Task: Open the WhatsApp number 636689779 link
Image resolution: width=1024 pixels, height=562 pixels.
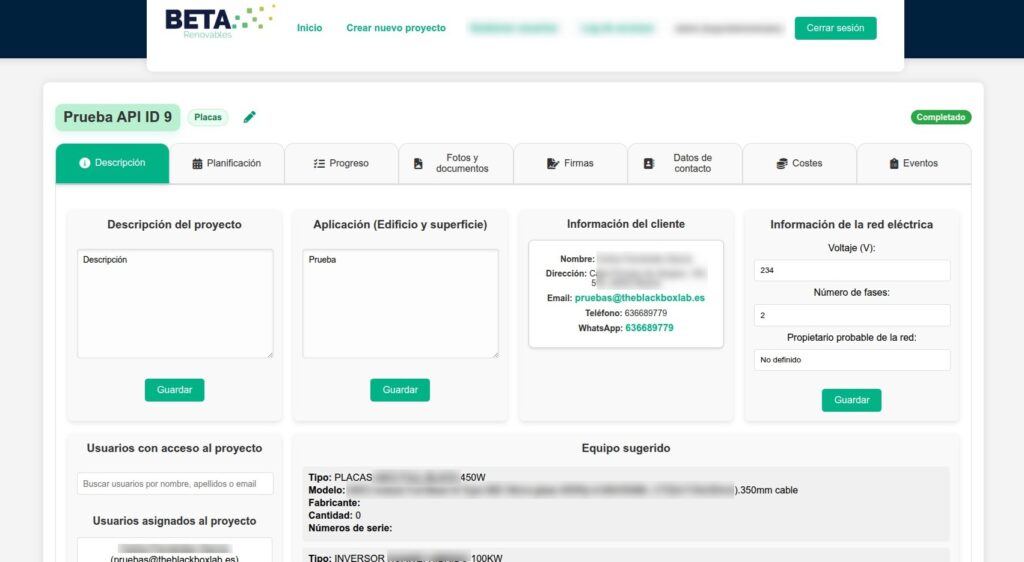Action: pos(649,328)
